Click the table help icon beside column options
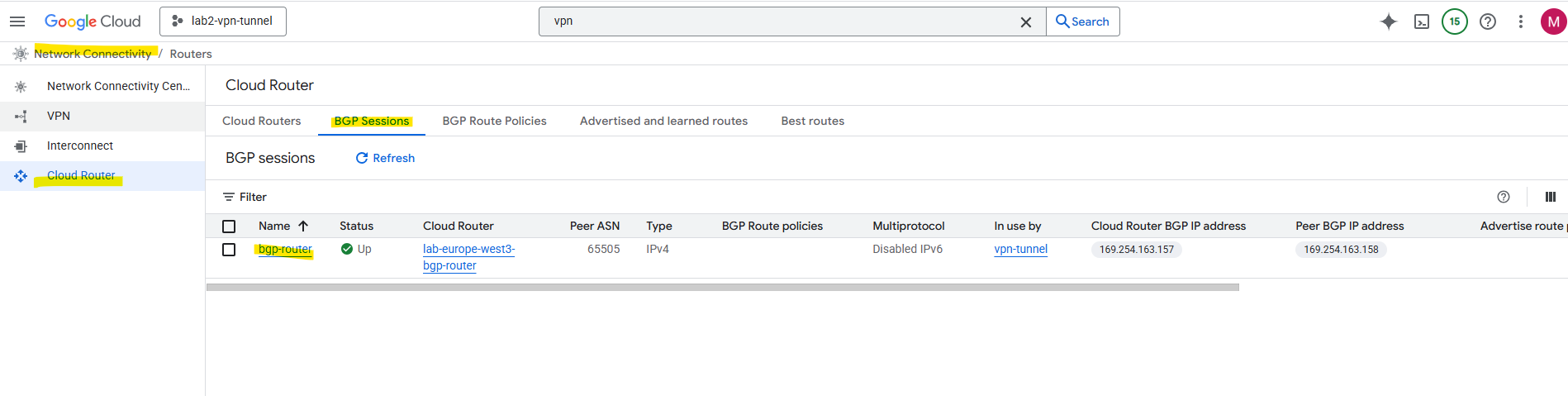The height and width of the screenshot is (396, 1568). pyautogui.click(x=1503, y=197)
